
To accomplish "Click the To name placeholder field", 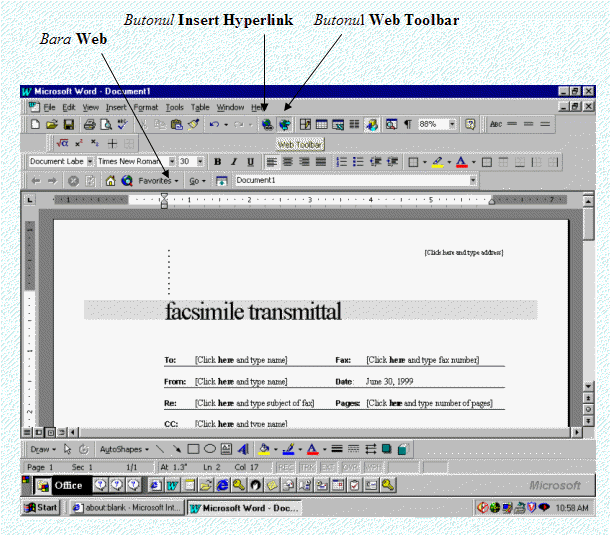I will [241, 360].
